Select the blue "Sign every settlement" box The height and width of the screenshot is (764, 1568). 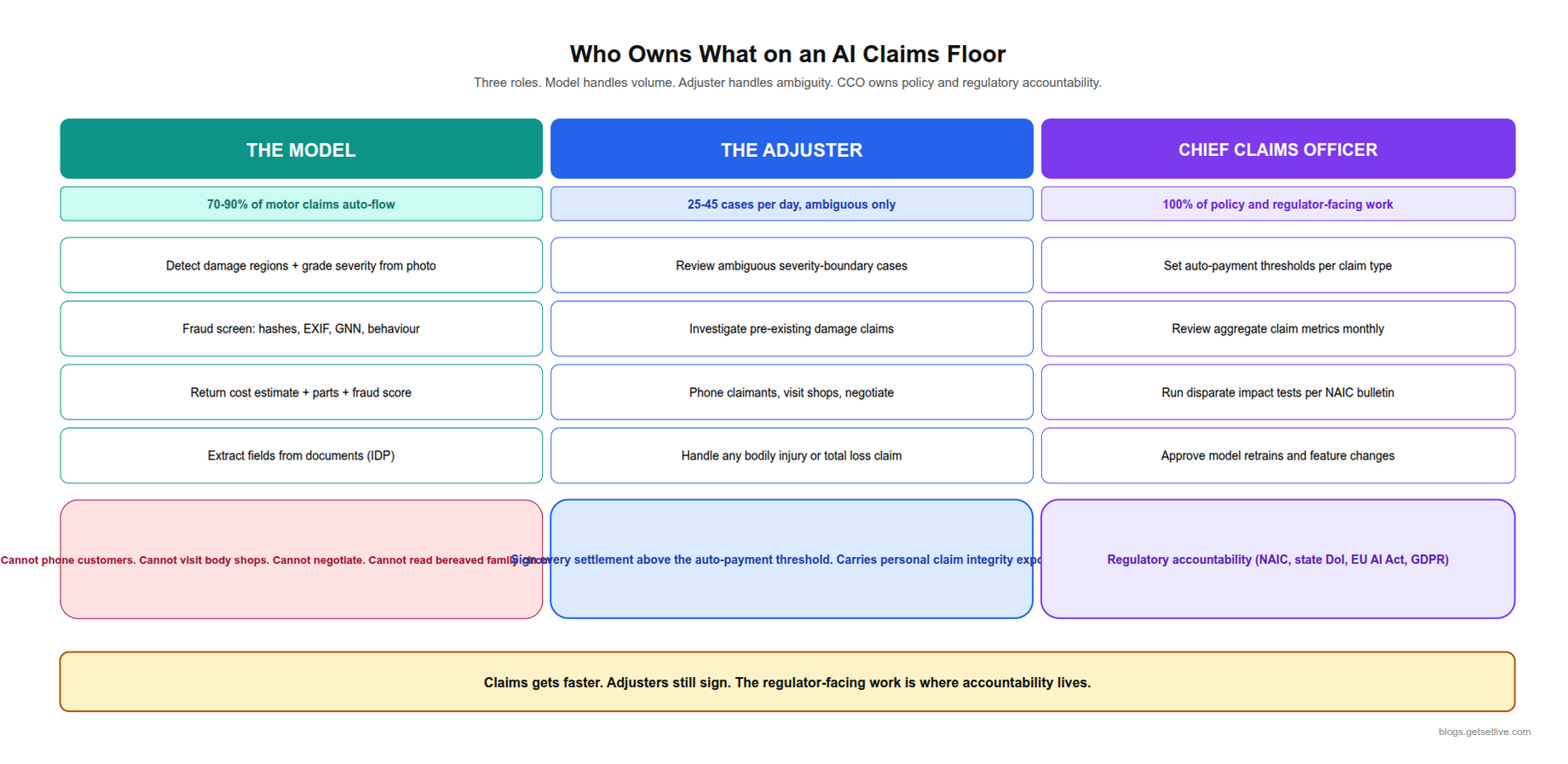(792, 559)
